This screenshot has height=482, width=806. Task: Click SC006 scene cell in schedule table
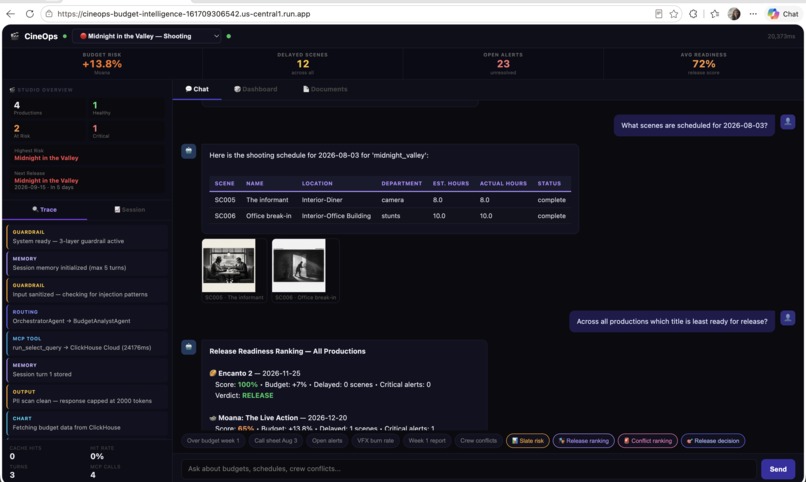[x=225, y=216]
